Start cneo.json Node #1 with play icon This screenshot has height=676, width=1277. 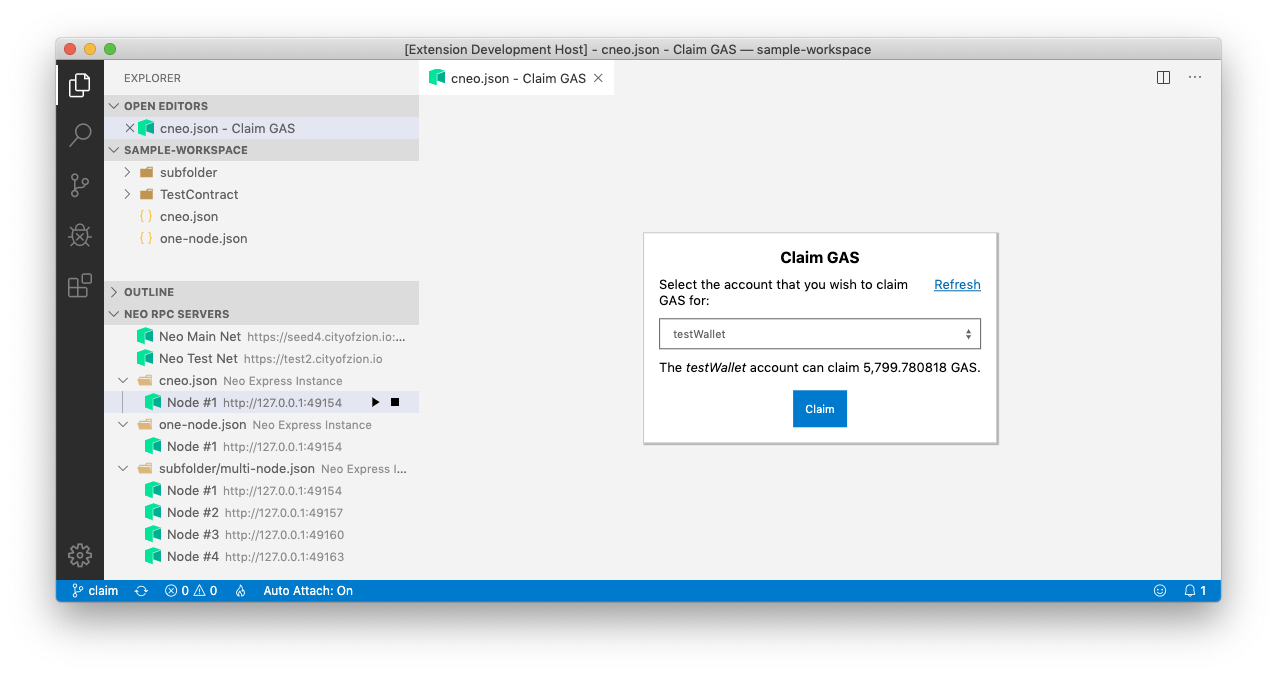(375, 402)
